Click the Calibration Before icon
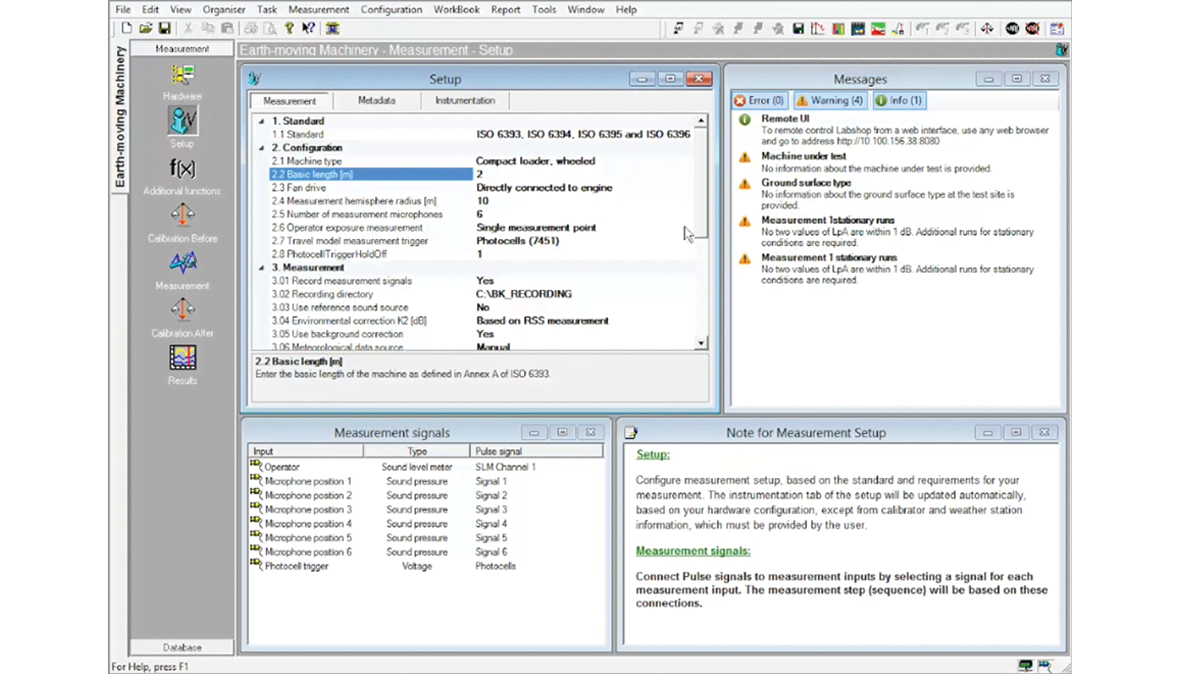This screenshot has height=674, width=1180. pyautogui.click(x=182, y=216)
